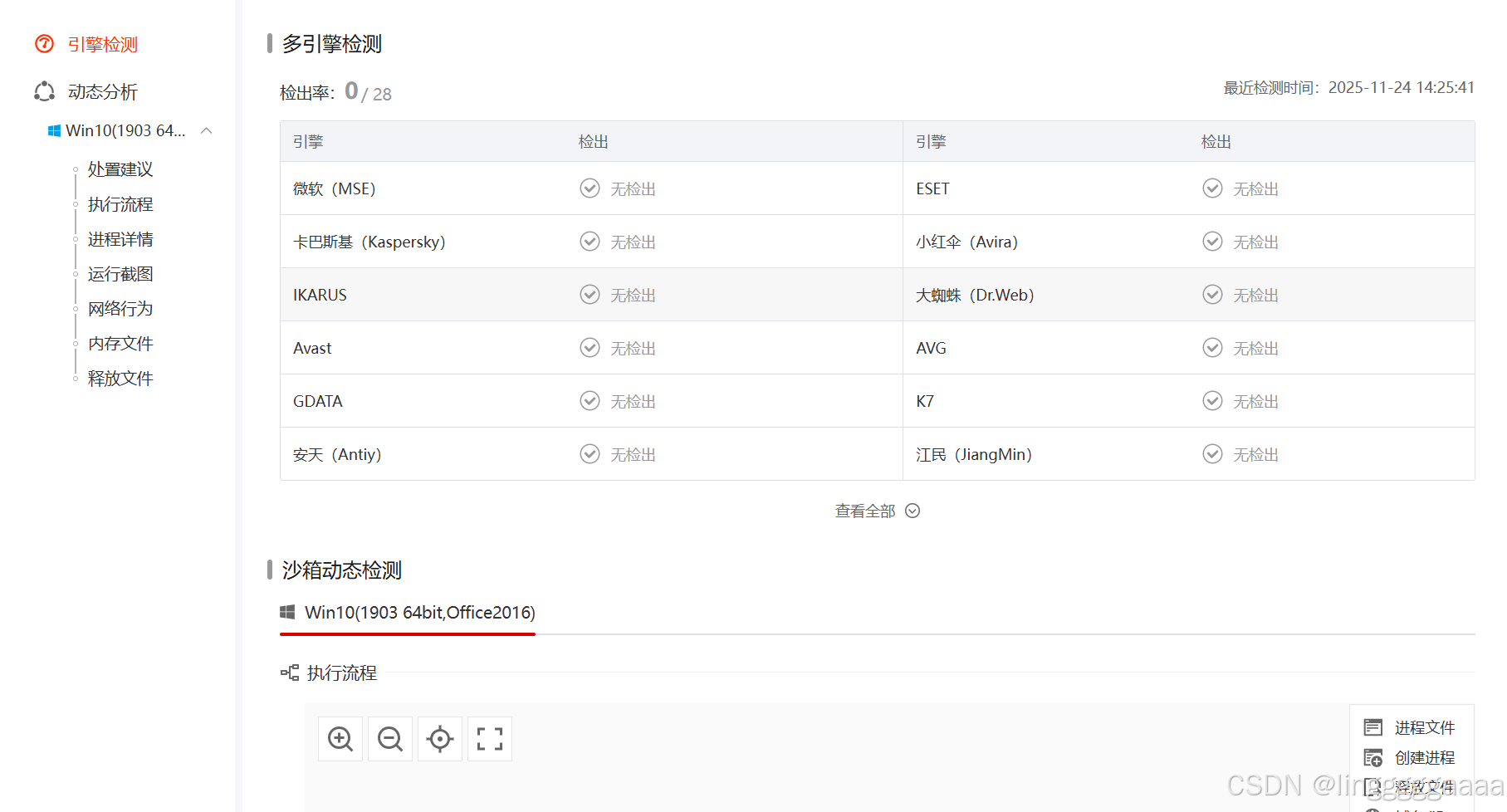Click check icon in K7 row

[x=1212, y=401]
